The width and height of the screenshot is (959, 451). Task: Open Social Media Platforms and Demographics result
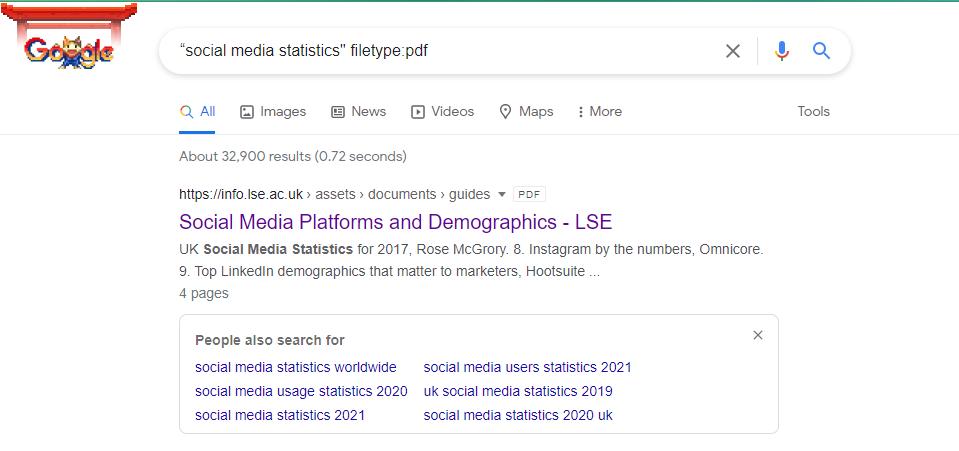pos(395,222)
